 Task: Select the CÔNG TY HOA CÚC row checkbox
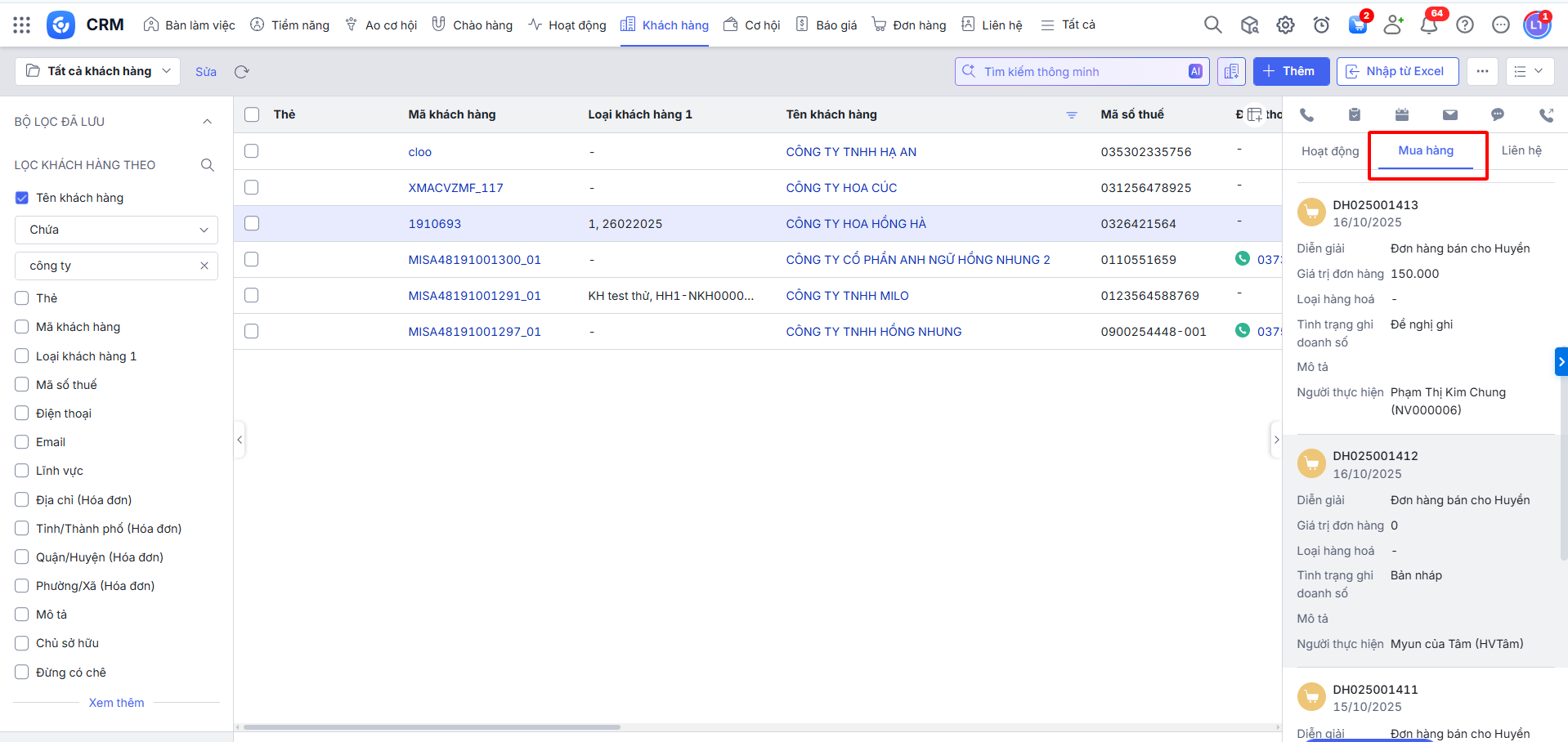pyautogui.click(x=252, y=188)
